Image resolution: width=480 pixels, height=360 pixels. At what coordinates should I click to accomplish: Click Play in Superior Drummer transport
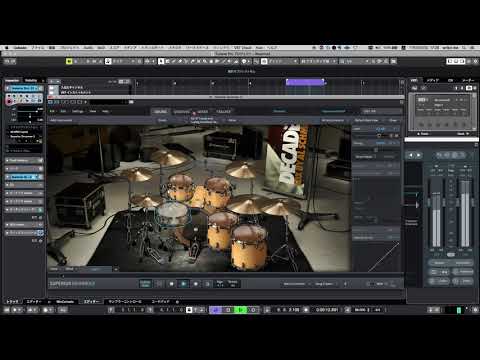(x=183, y=284)
